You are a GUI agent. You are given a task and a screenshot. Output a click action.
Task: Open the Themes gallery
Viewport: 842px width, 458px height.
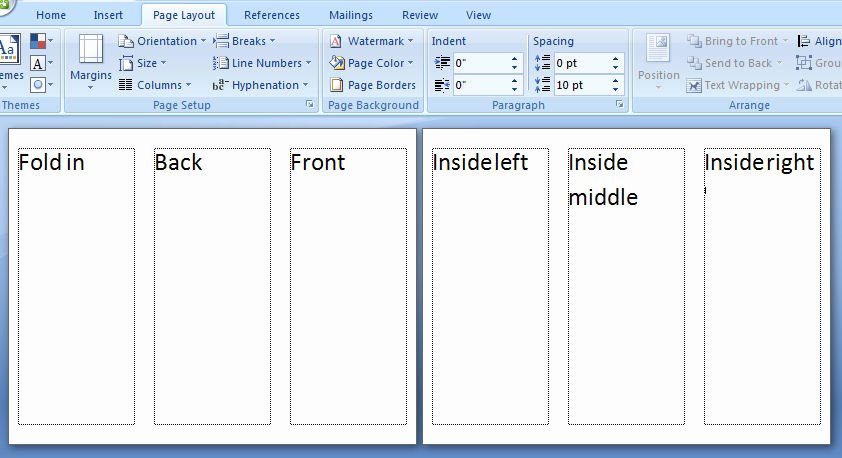point(11,62)
